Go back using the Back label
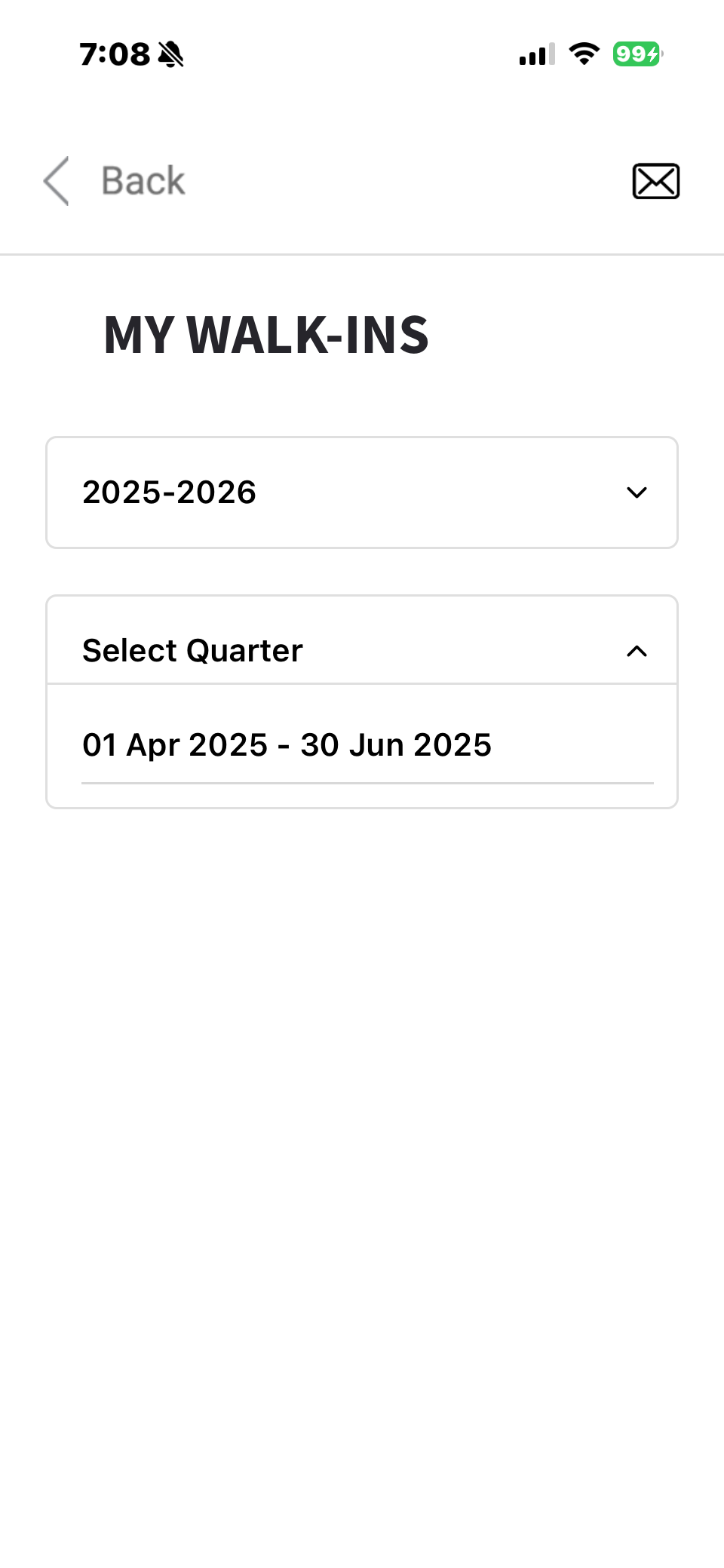724x1568 pixels. (x=143, y=181)
